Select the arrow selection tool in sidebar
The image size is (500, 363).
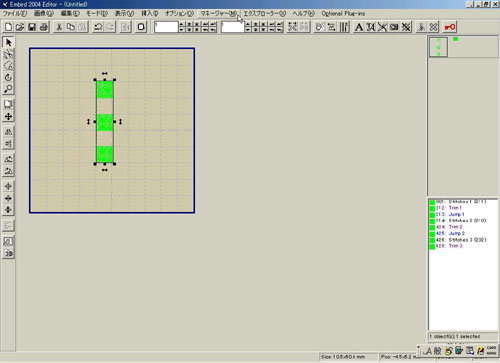8,42
